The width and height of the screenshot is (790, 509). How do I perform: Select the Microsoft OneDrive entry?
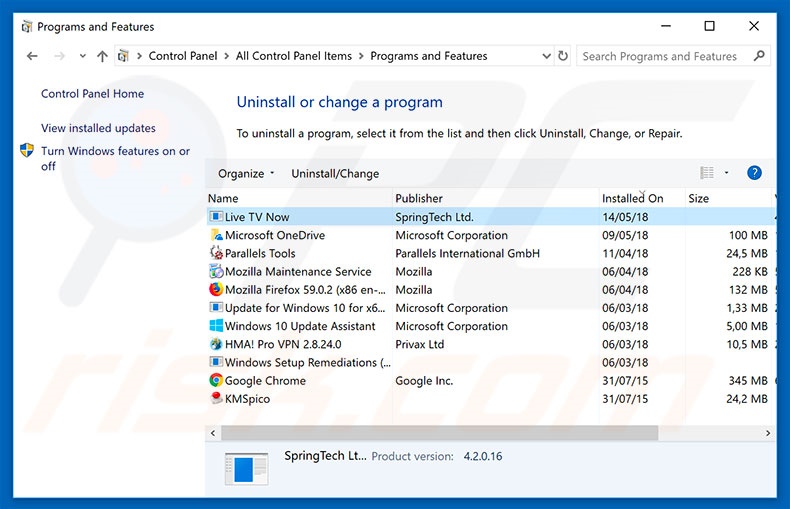[x=275, y=235]
